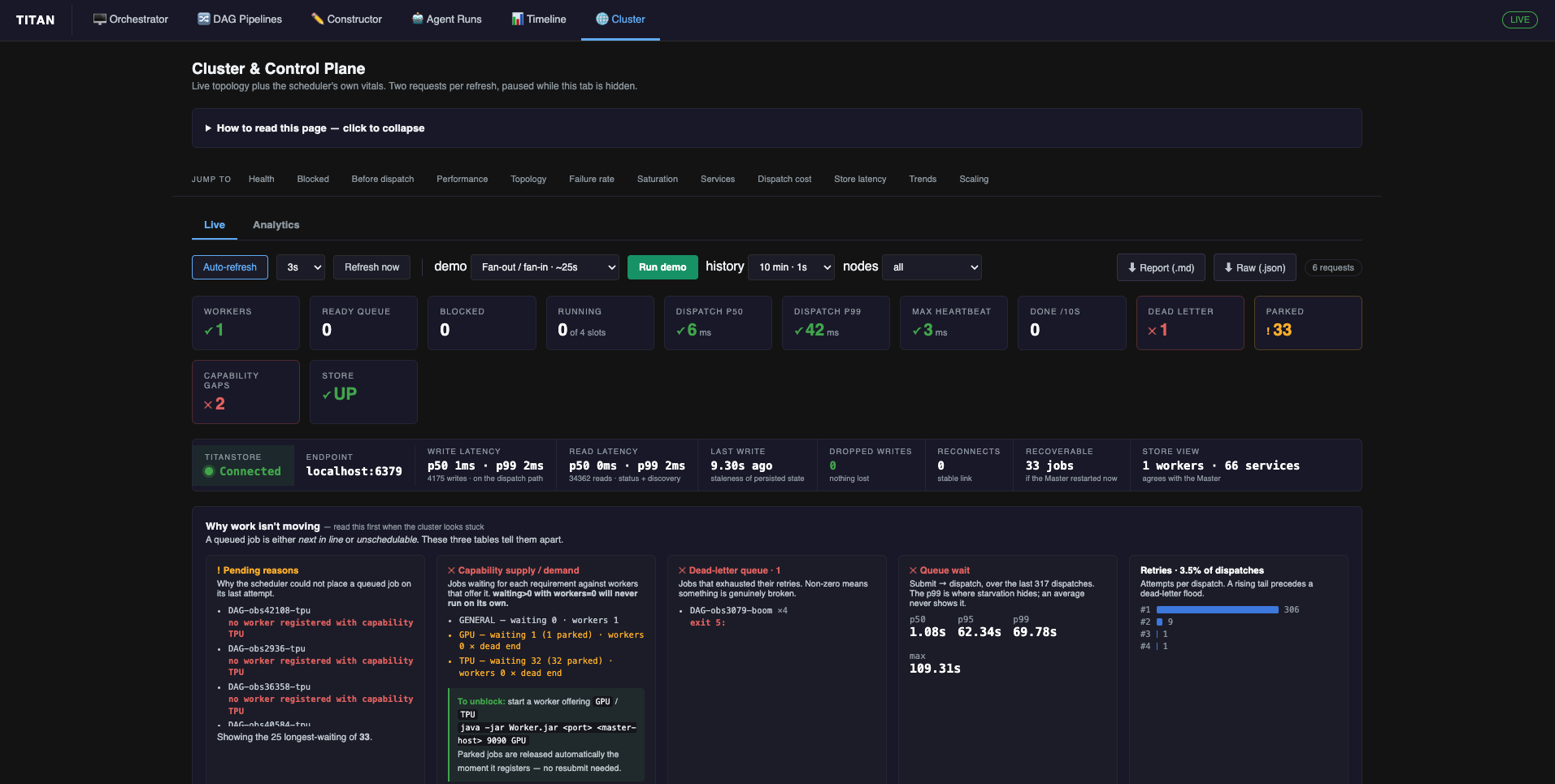
Task: Click the Parked metric card
Action: [x=1308, y=323]
